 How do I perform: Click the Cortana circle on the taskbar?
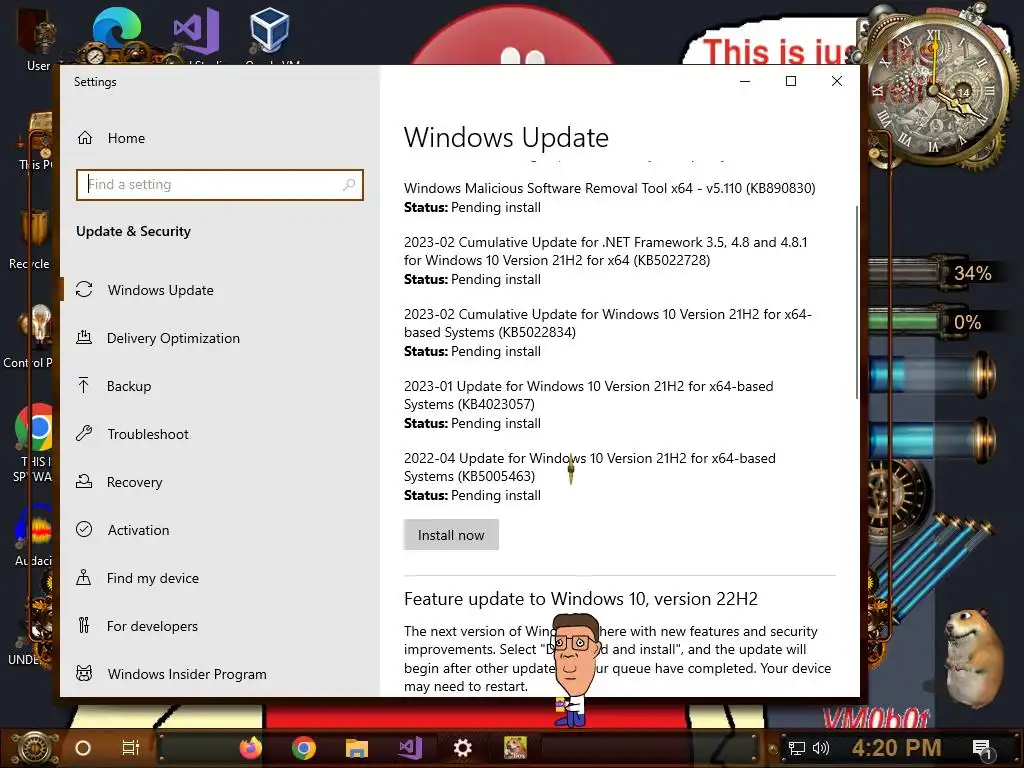point(83,748)
